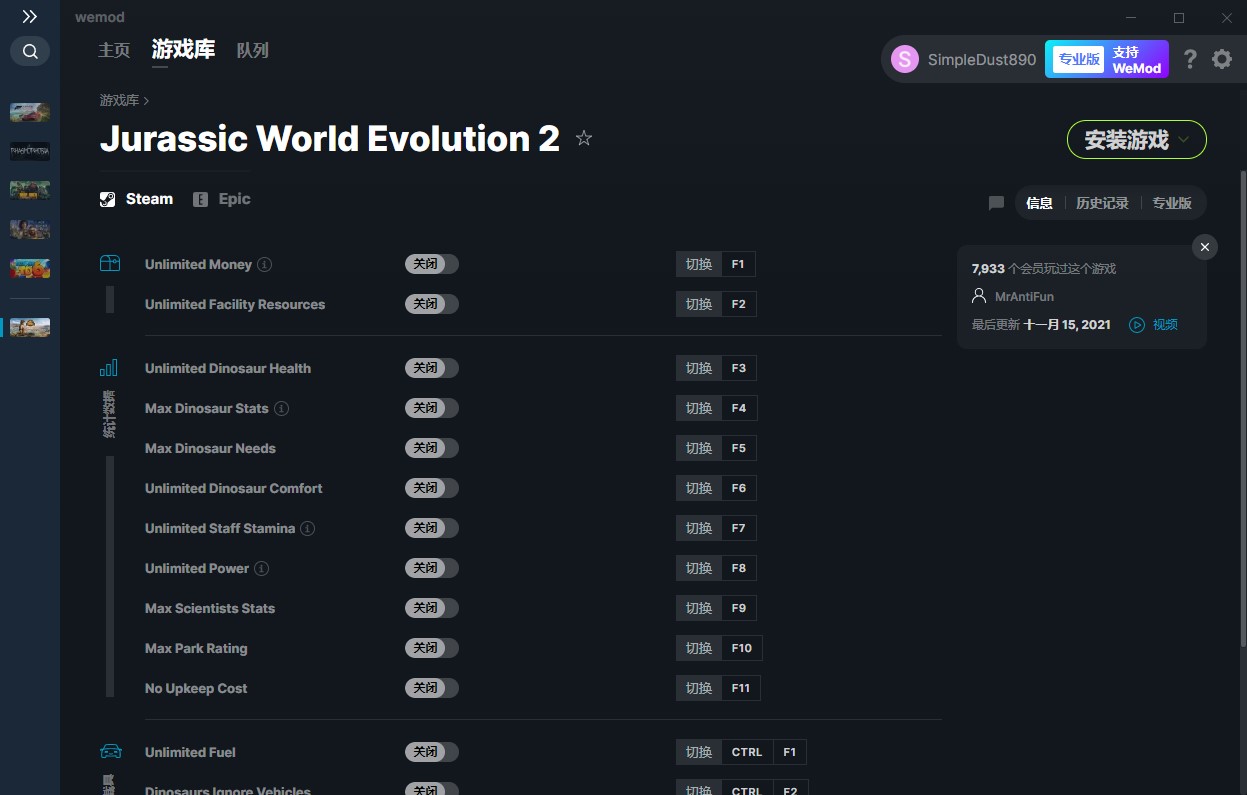
Task: Show info icon beside Unlimited Money
Action: [264, 264]
